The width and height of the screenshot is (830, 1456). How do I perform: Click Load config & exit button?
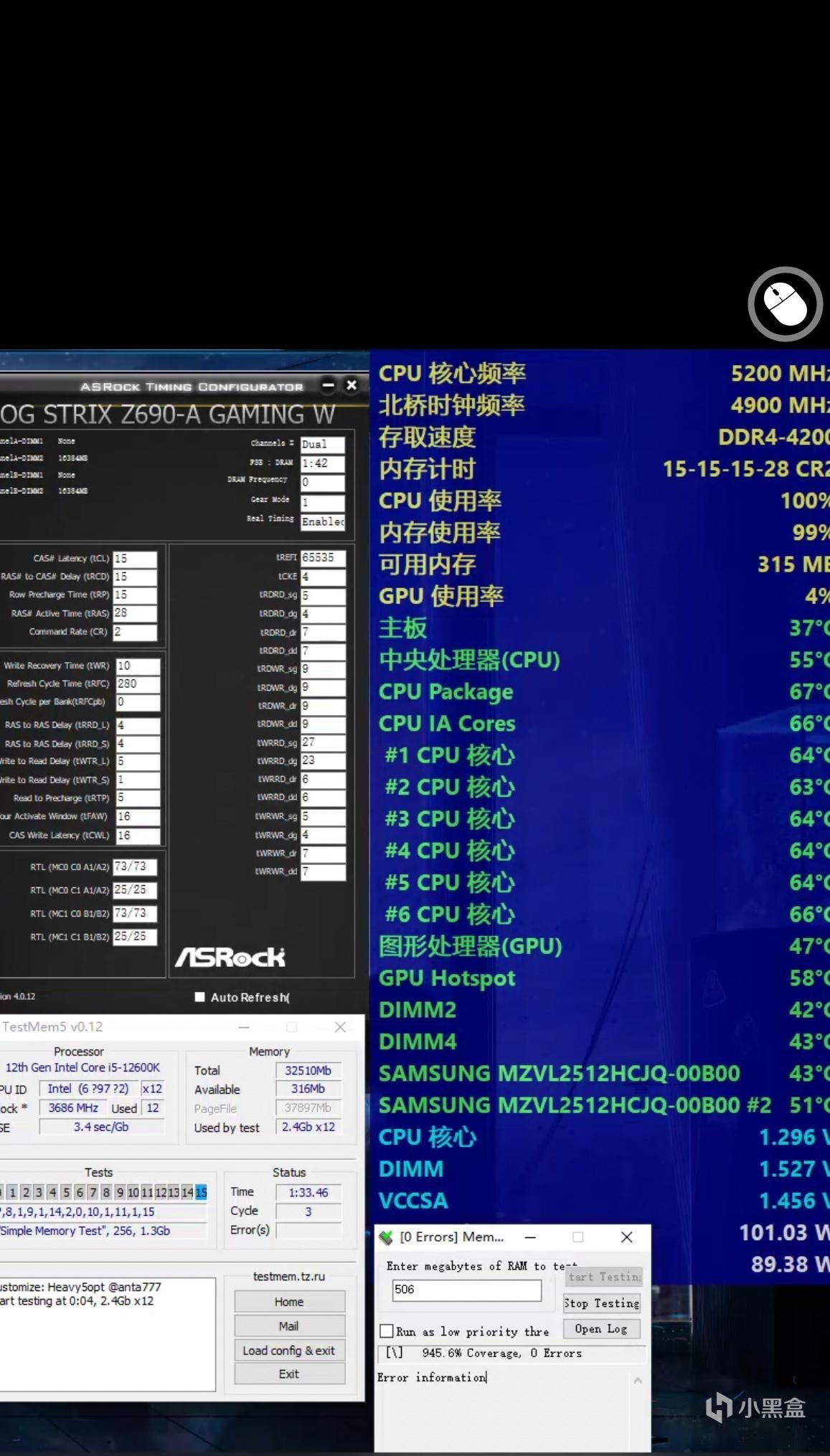coord(289,1351)
